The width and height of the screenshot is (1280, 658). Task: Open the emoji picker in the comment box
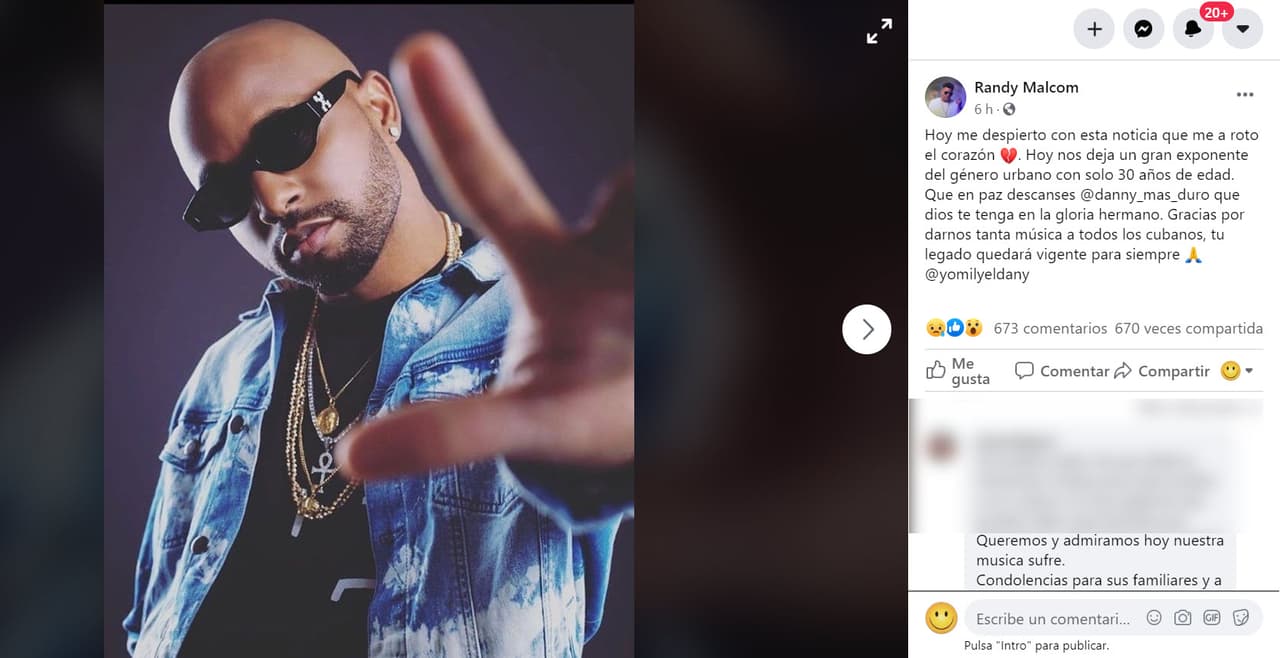(1153, 618)
